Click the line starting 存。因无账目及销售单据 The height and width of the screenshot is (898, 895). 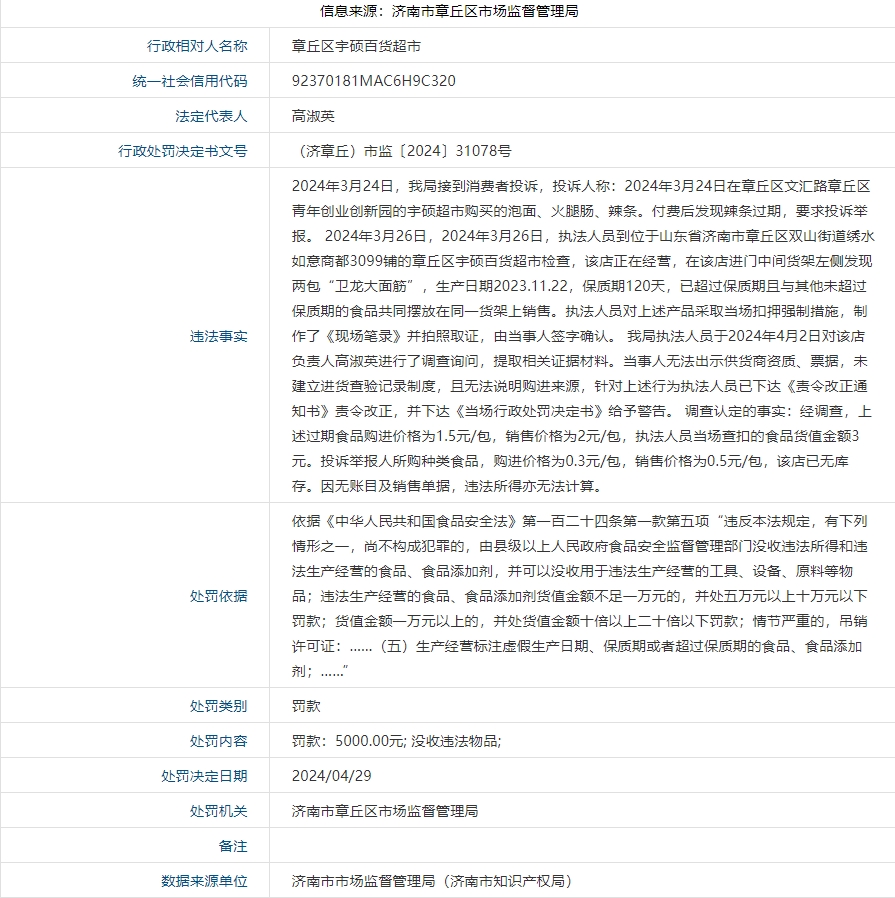coord(448,486)
